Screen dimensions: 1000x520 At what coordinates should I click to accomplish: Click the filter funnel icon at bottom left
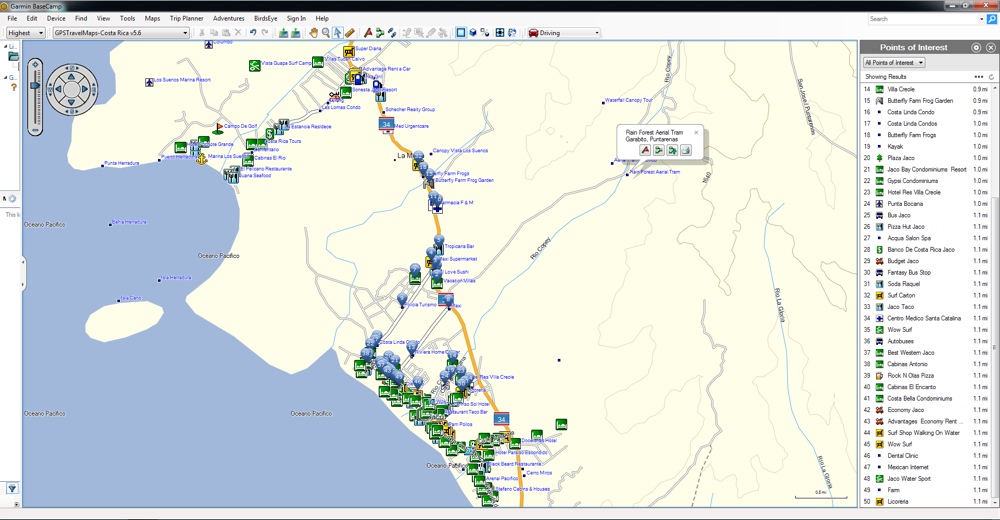click(12, 488)
